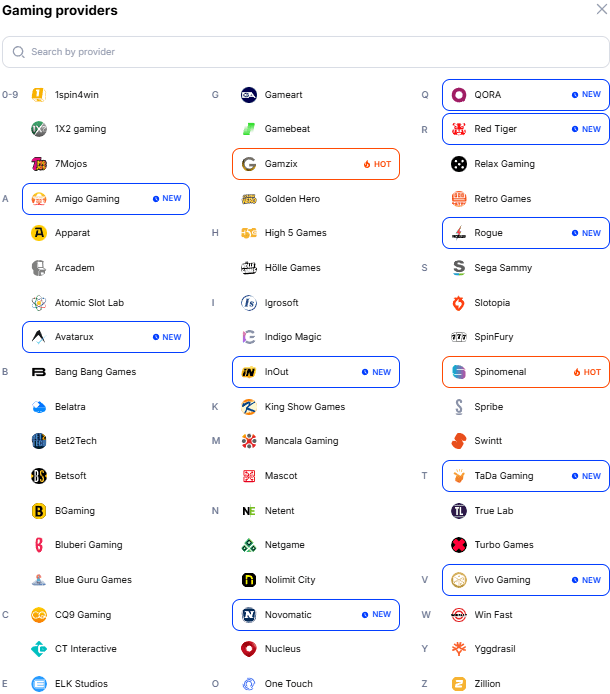Click the Amigo Gaming logo icon
The image size is (610, 694).
point(39,199)
